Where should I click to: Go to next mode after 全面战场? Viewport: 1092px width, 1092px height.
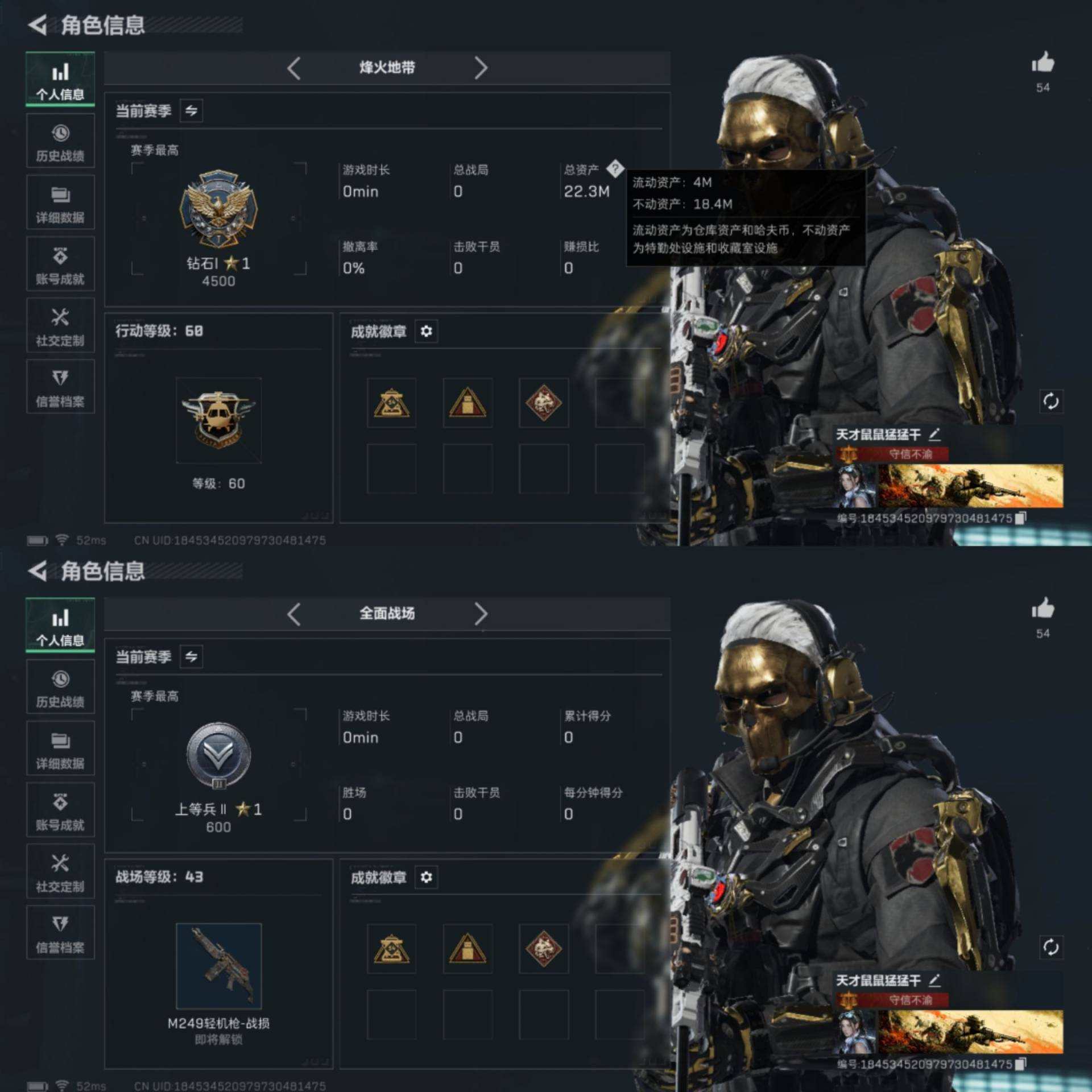pos(481,614)
